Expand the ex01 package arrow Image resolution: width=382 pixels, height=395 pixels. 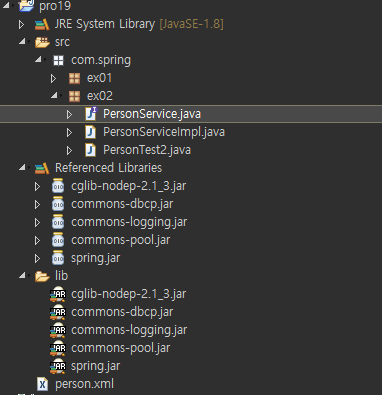pyautogui.click(x=53, y=78)
